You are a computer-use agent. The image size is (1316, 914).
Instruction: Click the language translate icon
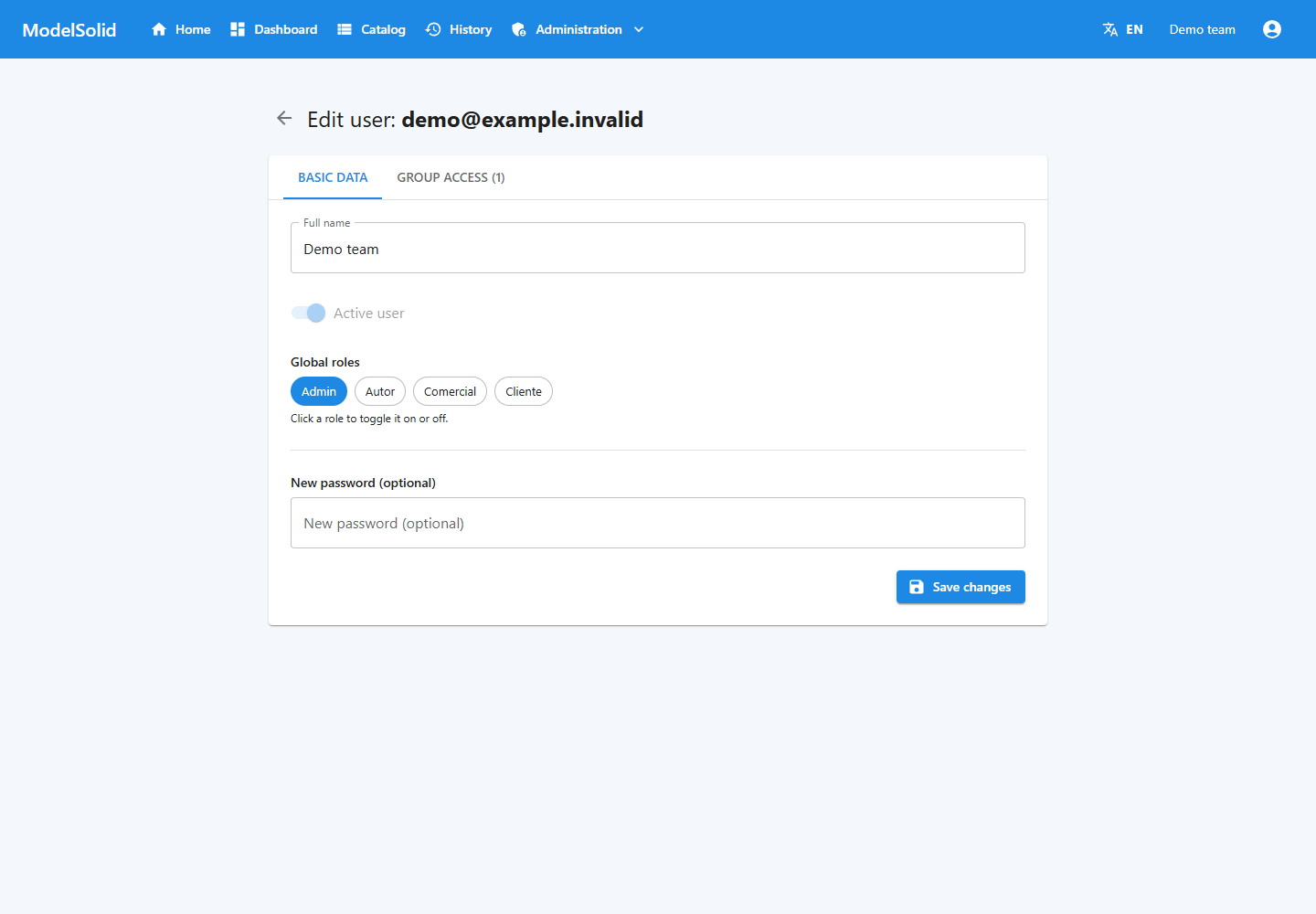point(1110,29)
